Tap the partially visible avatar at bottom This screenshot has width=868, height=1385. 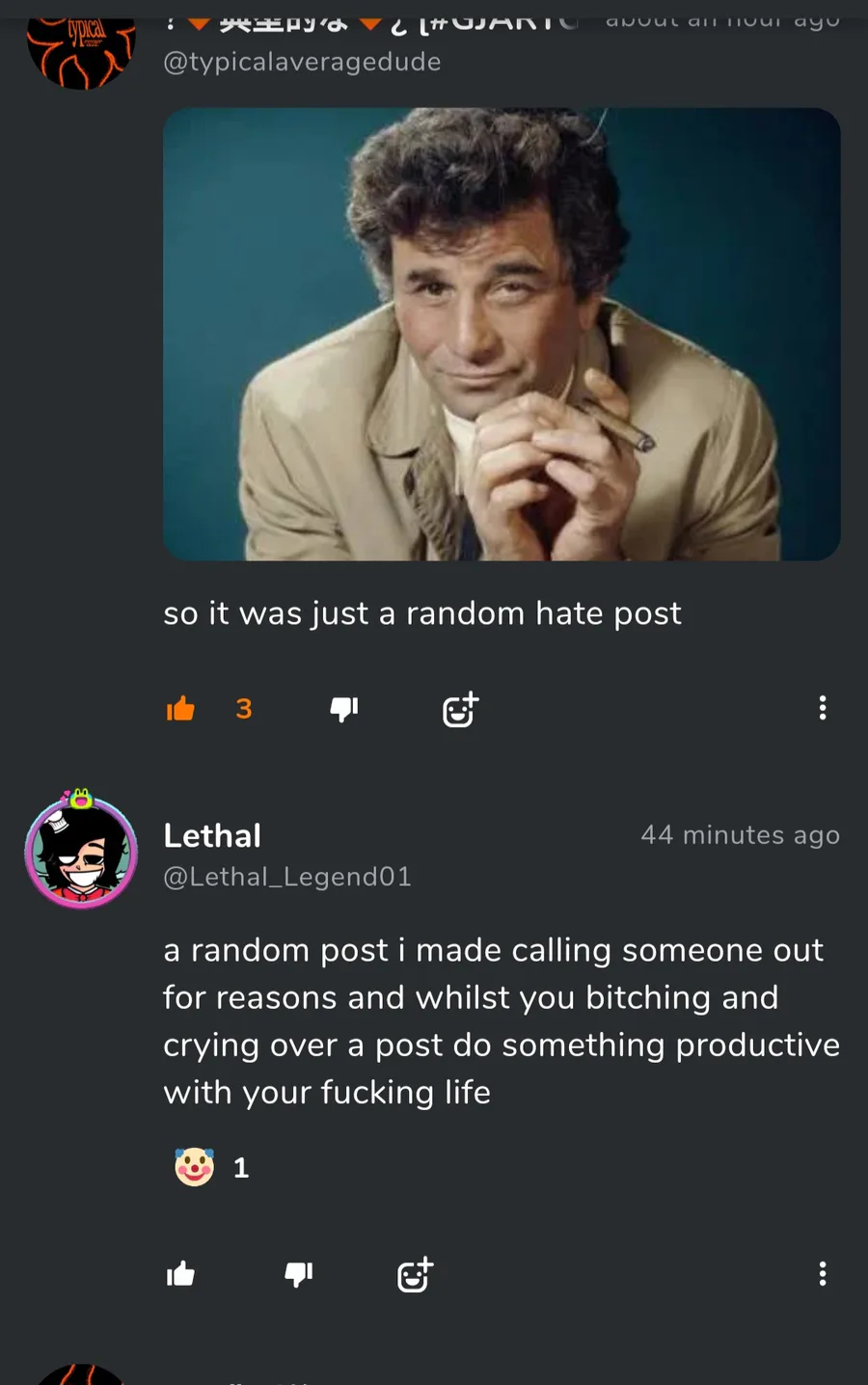(81, 1375)
